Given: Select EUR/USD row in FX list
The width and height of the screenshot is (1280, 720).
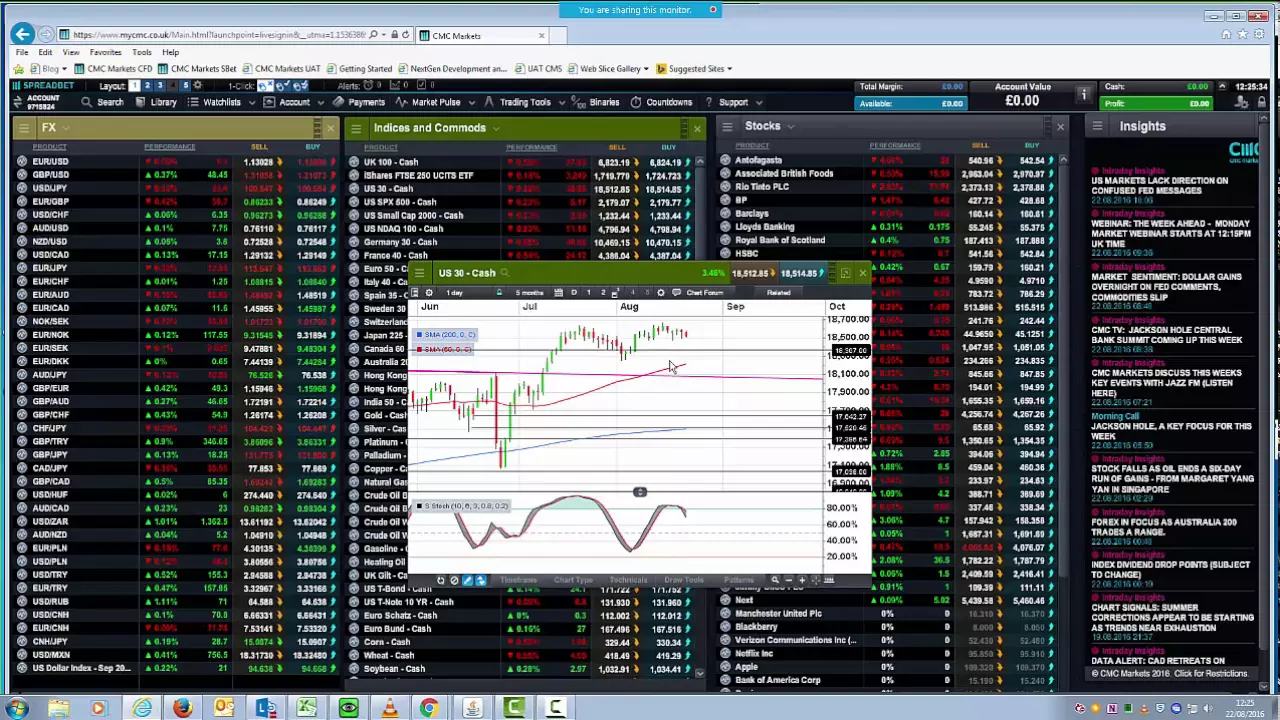Looking at the screenshot, I should (x=175, y=162).
